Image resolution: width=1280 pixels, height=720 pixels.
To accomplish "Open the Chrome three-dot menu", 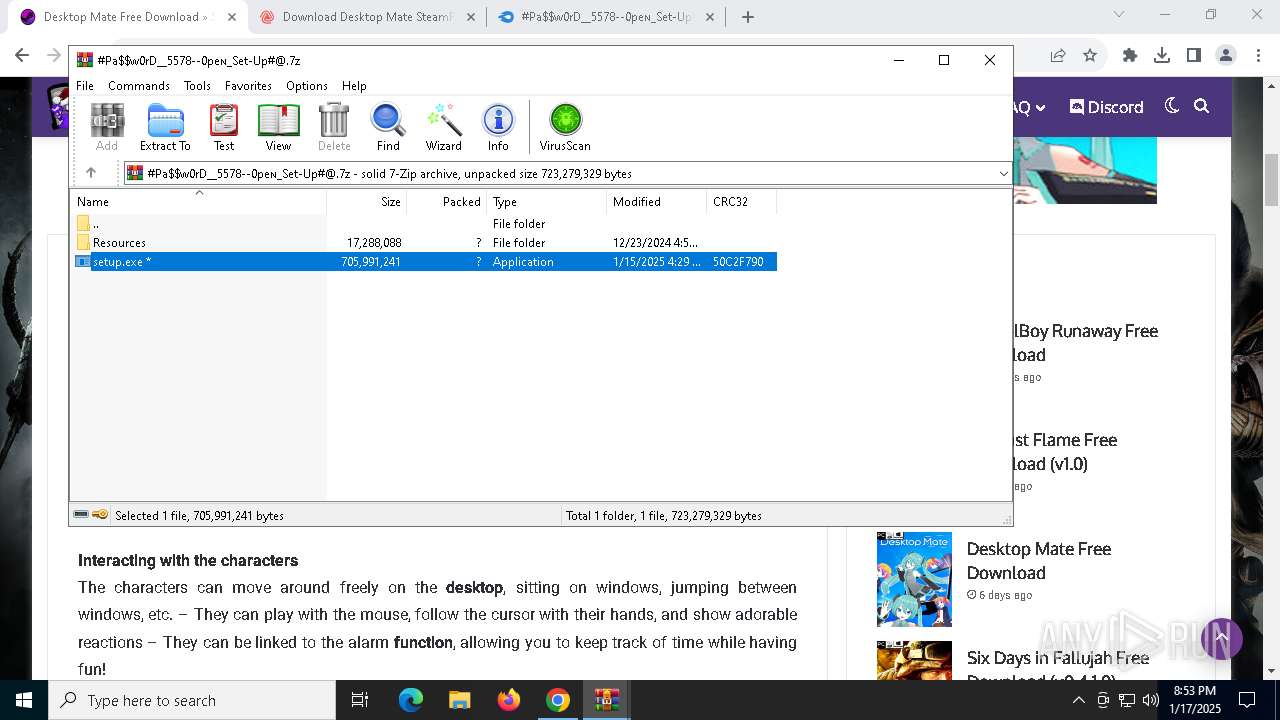I will [x=1257, y=56].
